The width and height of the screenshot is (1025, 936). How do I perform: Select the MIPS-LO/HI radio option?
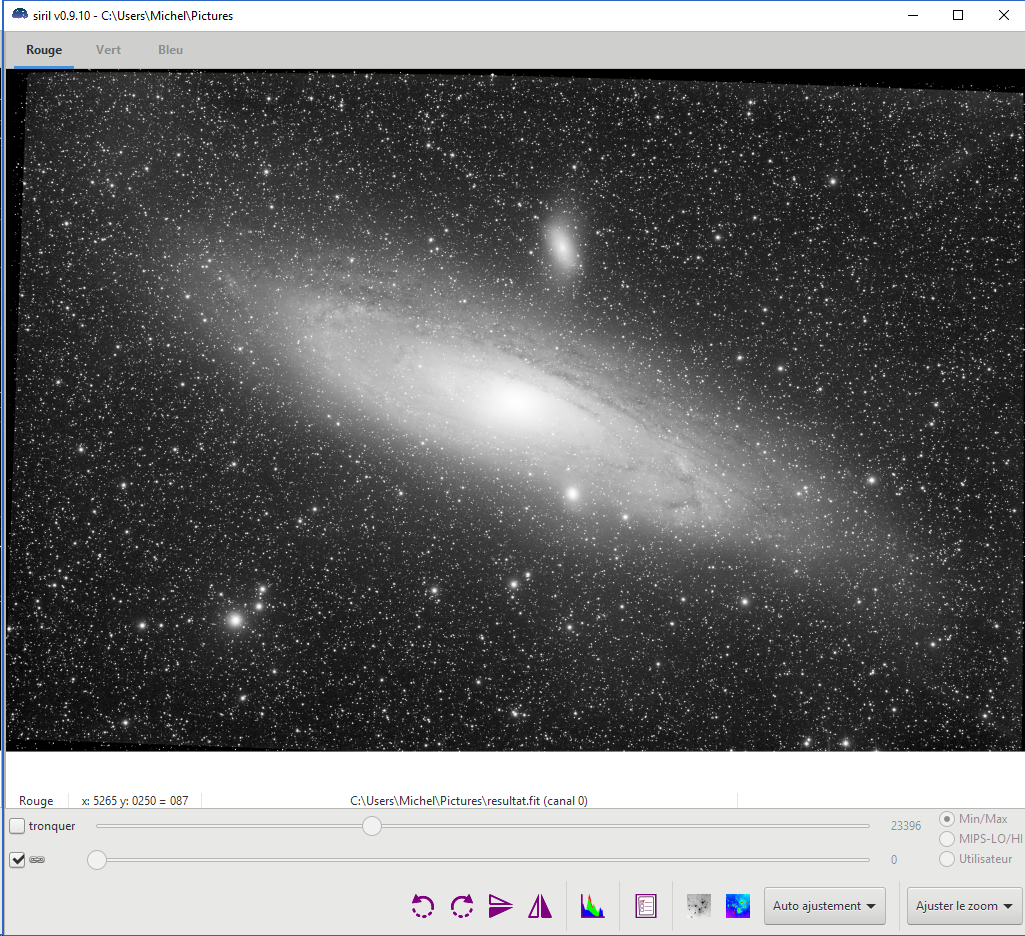[x=947, y=839]
